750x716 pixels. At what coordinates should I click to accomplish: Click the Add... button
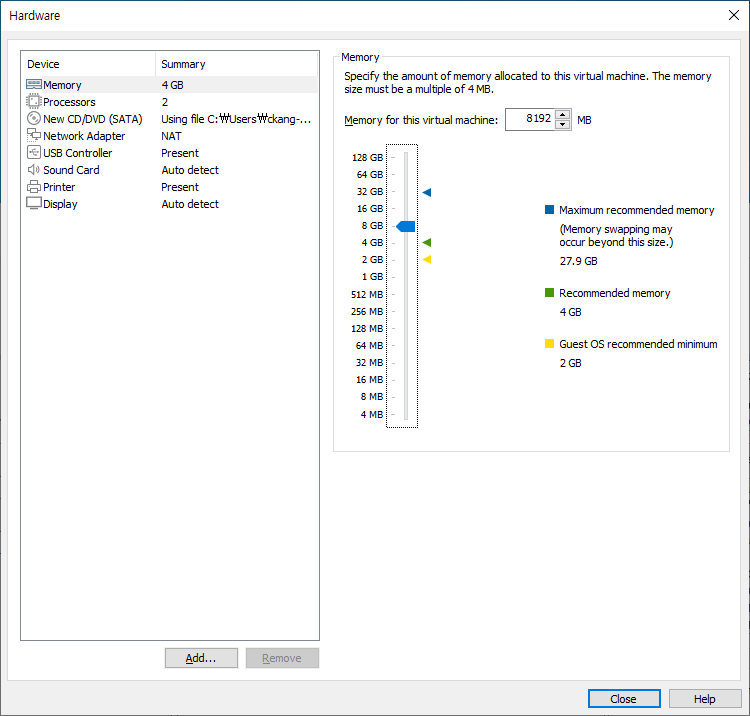(201, 658)
